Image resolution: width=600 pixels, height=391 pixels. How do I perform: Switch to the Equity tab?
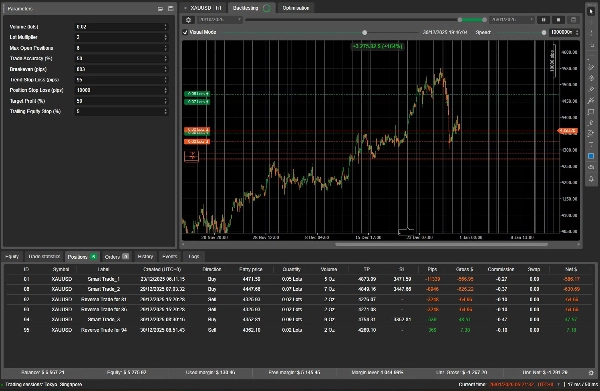[12, 257]
